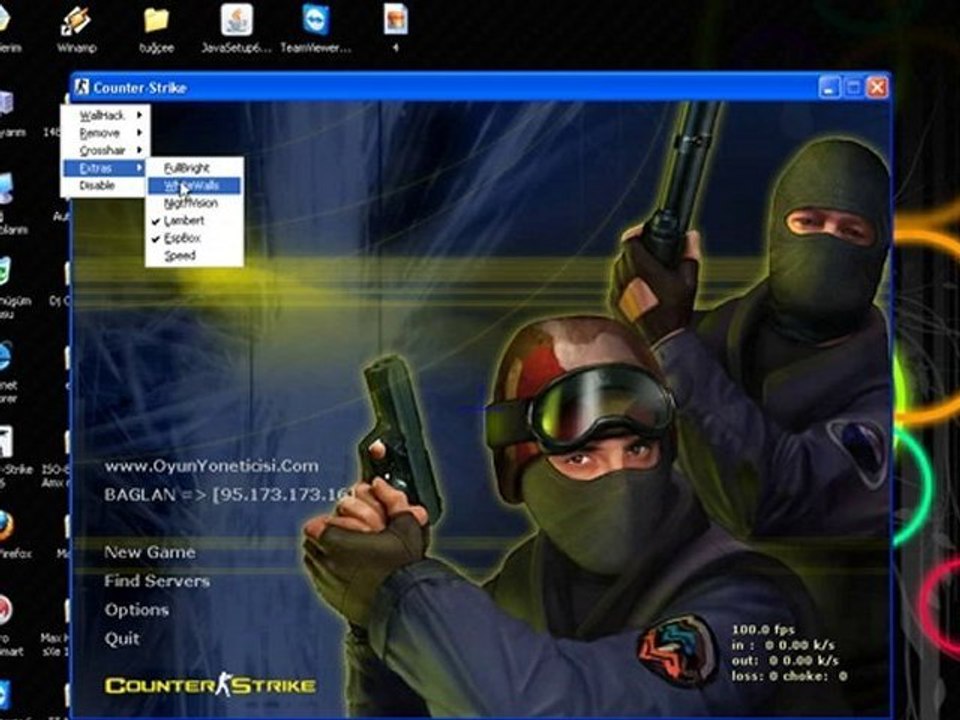Image resolution: width=960 pixels, height=720 pixels.
Task: Close the Counter-Strike window
Action: click(877, 88)
